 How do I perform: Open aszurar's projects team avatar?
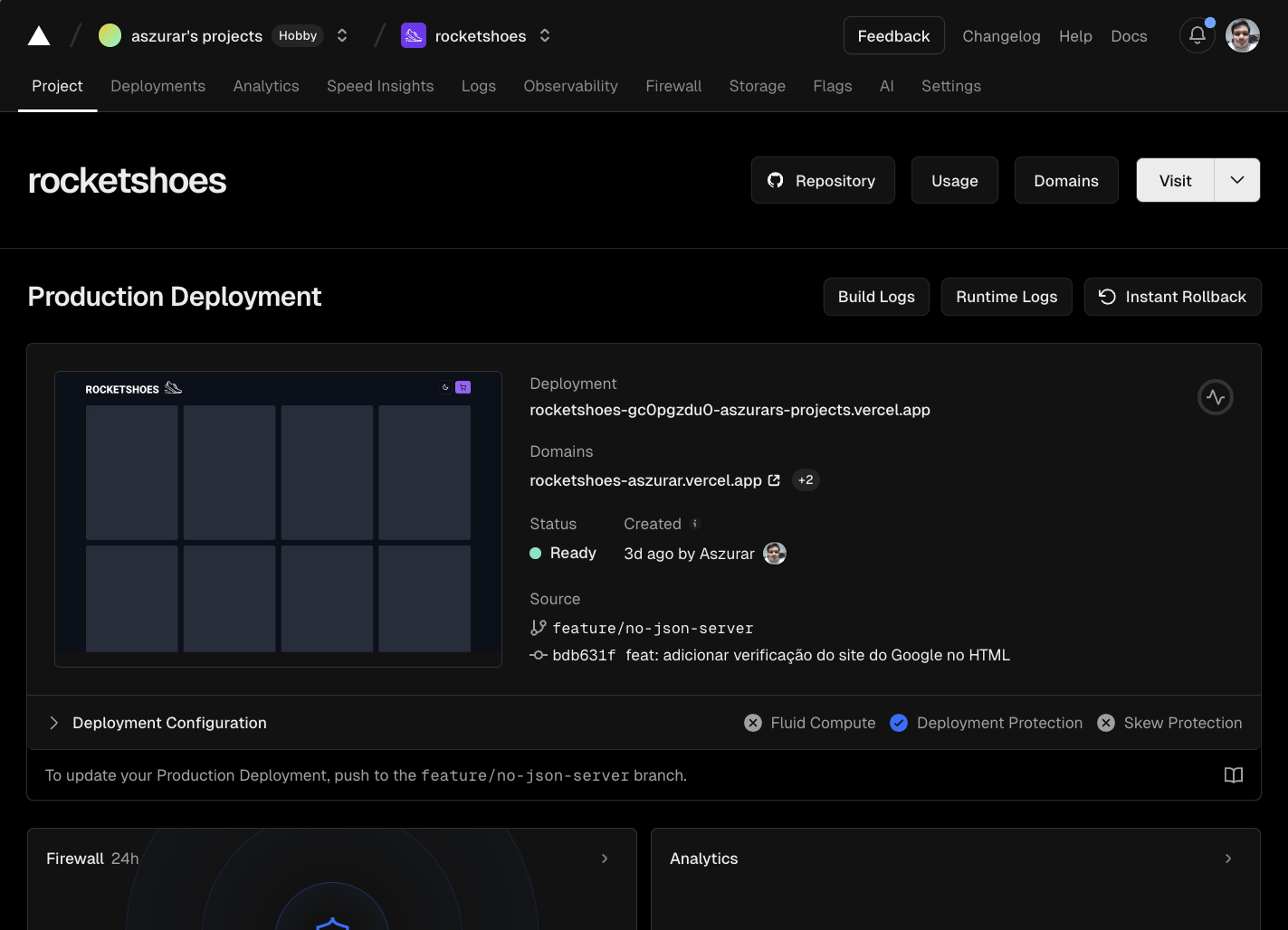coord(110,35)
